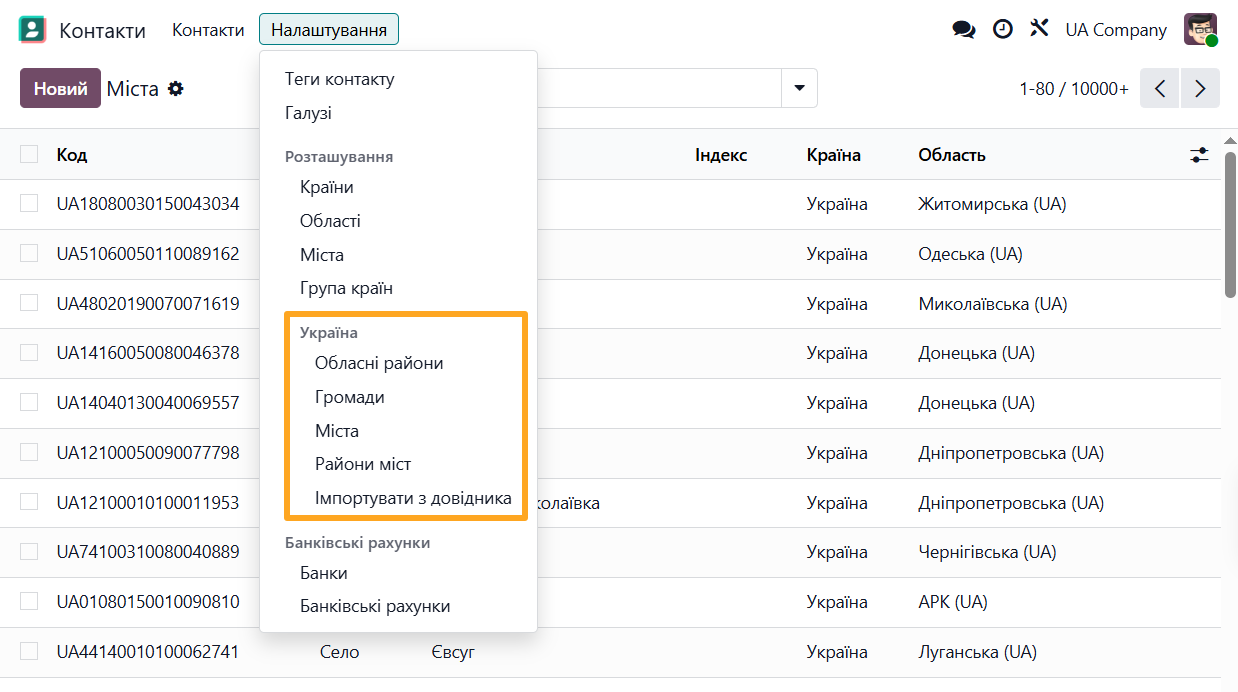The width and height of the screenshot is (1238, 692).
Task: Choose Імпортувати з довідника
Action: (x=413, y=498)
